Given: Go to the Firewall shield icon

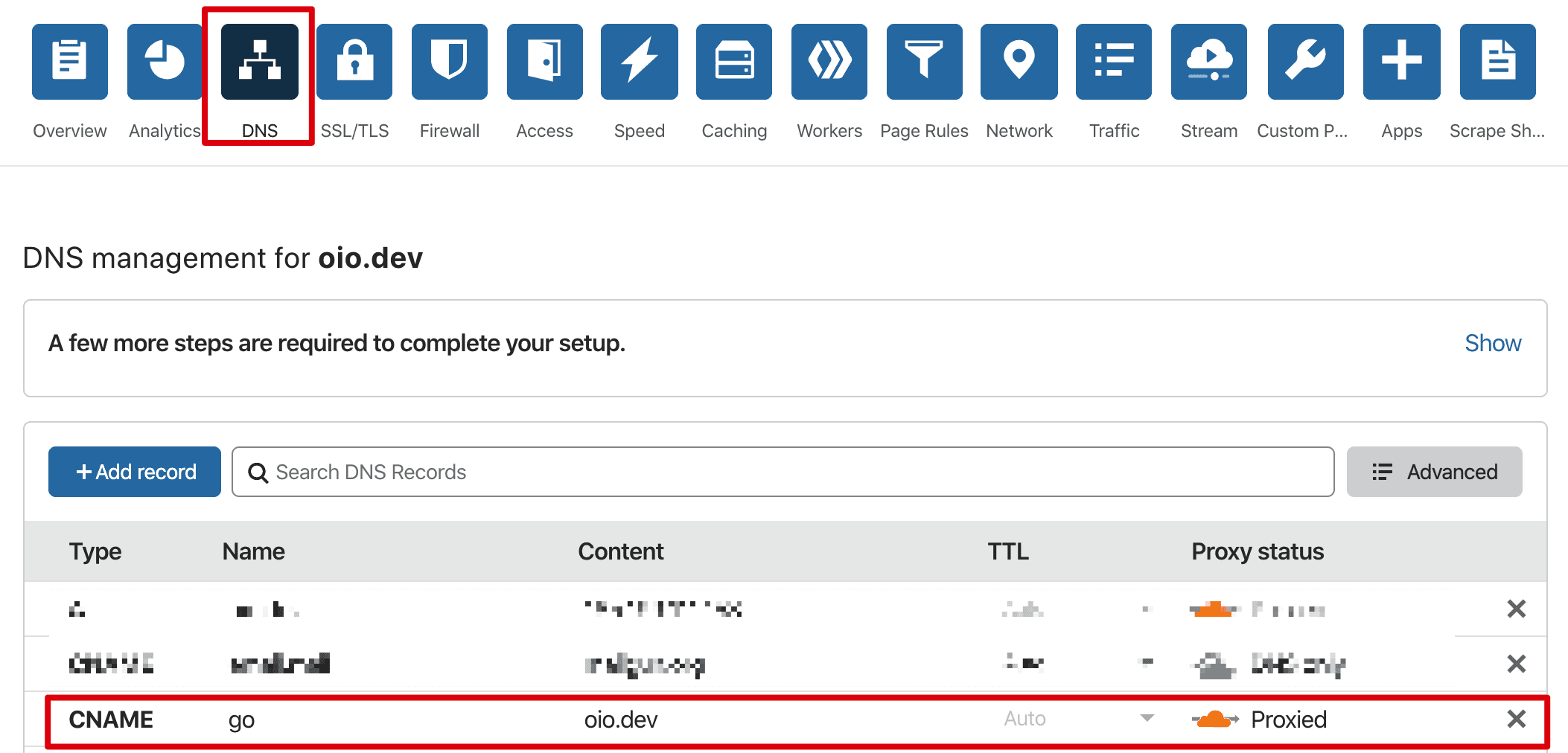Looking at the screenshot, I should pyautogui.click(x=450, y=62).
